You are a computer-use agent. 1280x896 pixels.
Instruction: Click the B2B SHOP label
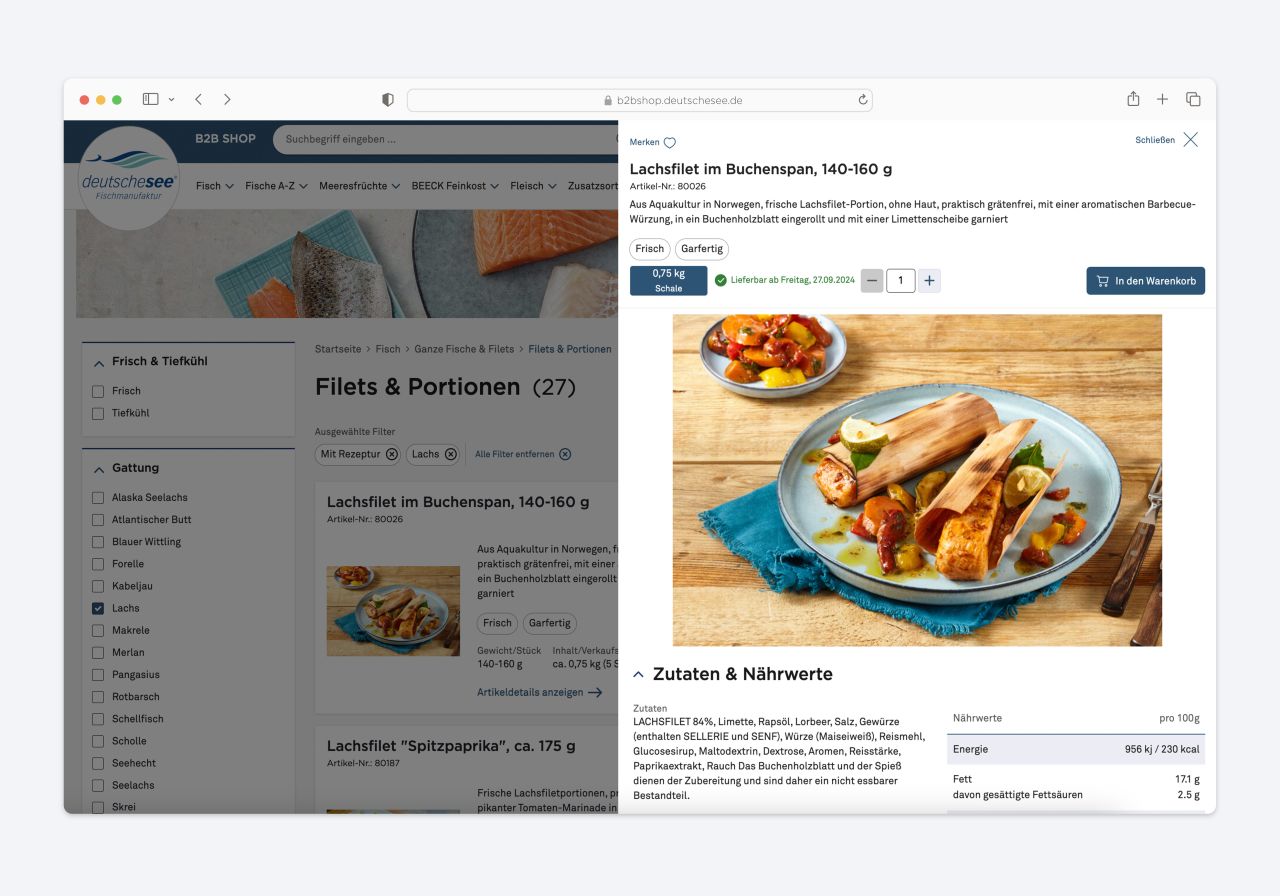coord(225,139)
